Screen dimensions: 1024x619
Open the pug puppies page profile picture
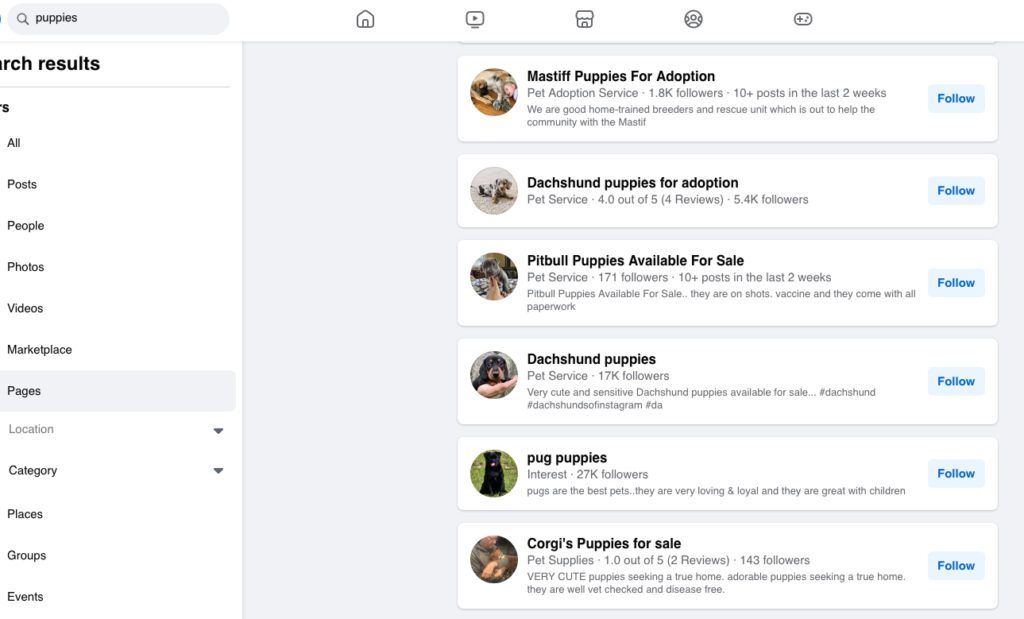pos(493,473)
